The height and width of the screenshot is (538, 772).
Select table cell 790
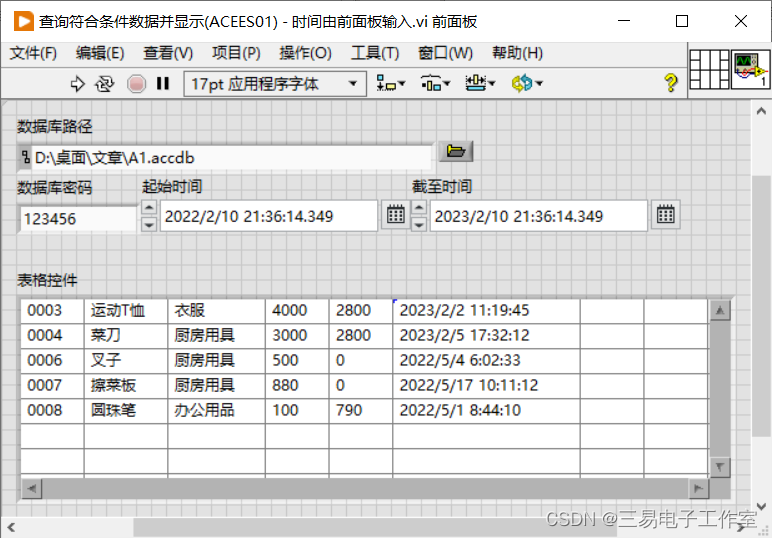[x=360, y=411]
